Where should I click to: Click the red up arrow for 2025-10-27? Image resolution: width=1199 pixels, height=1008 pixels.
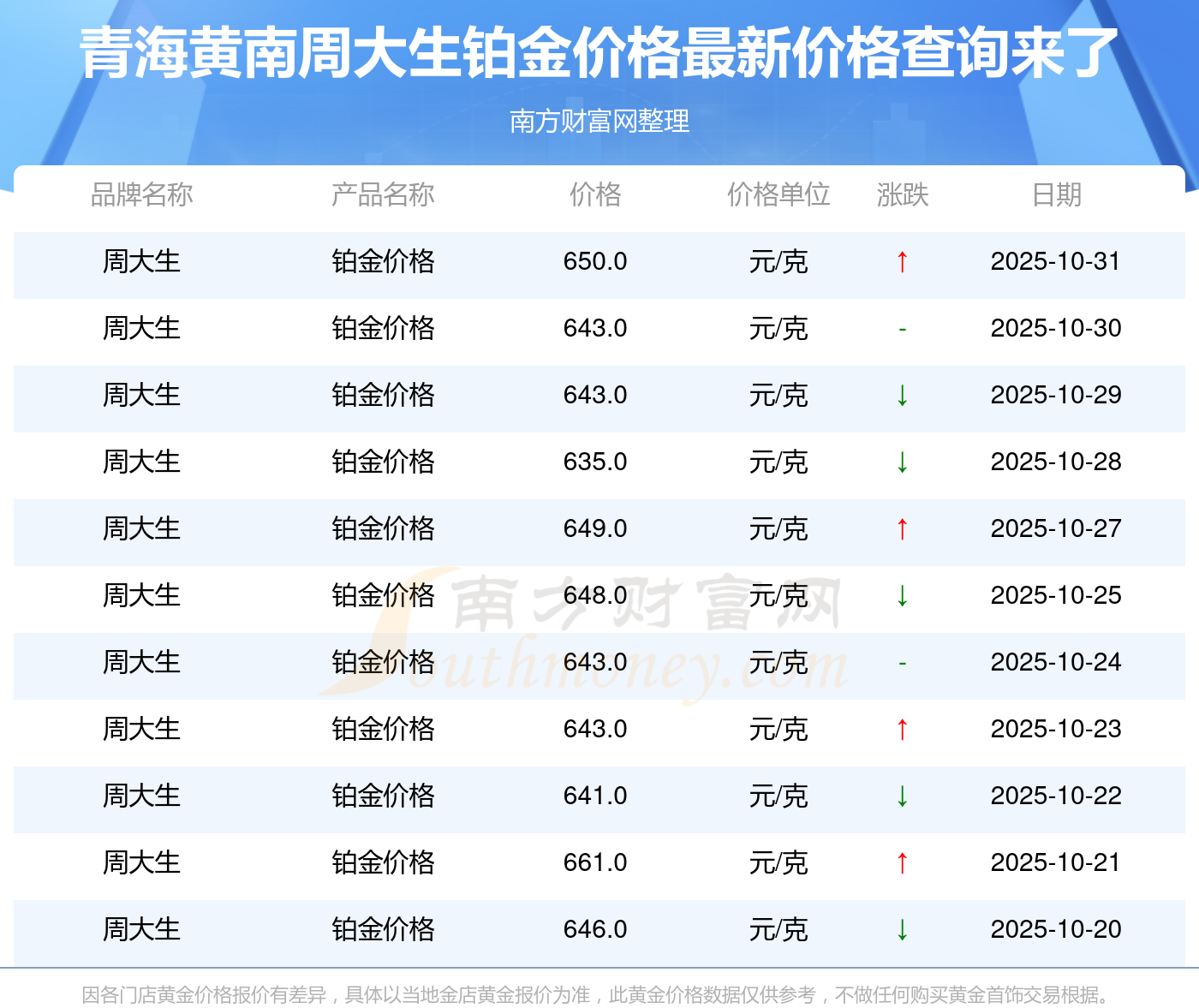[x=902, y=528]
